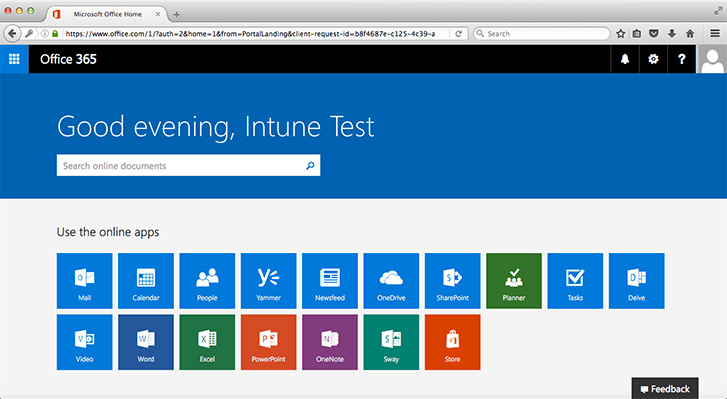
Task: Go to browser home page icon
Action: click(x=690, y=33)
